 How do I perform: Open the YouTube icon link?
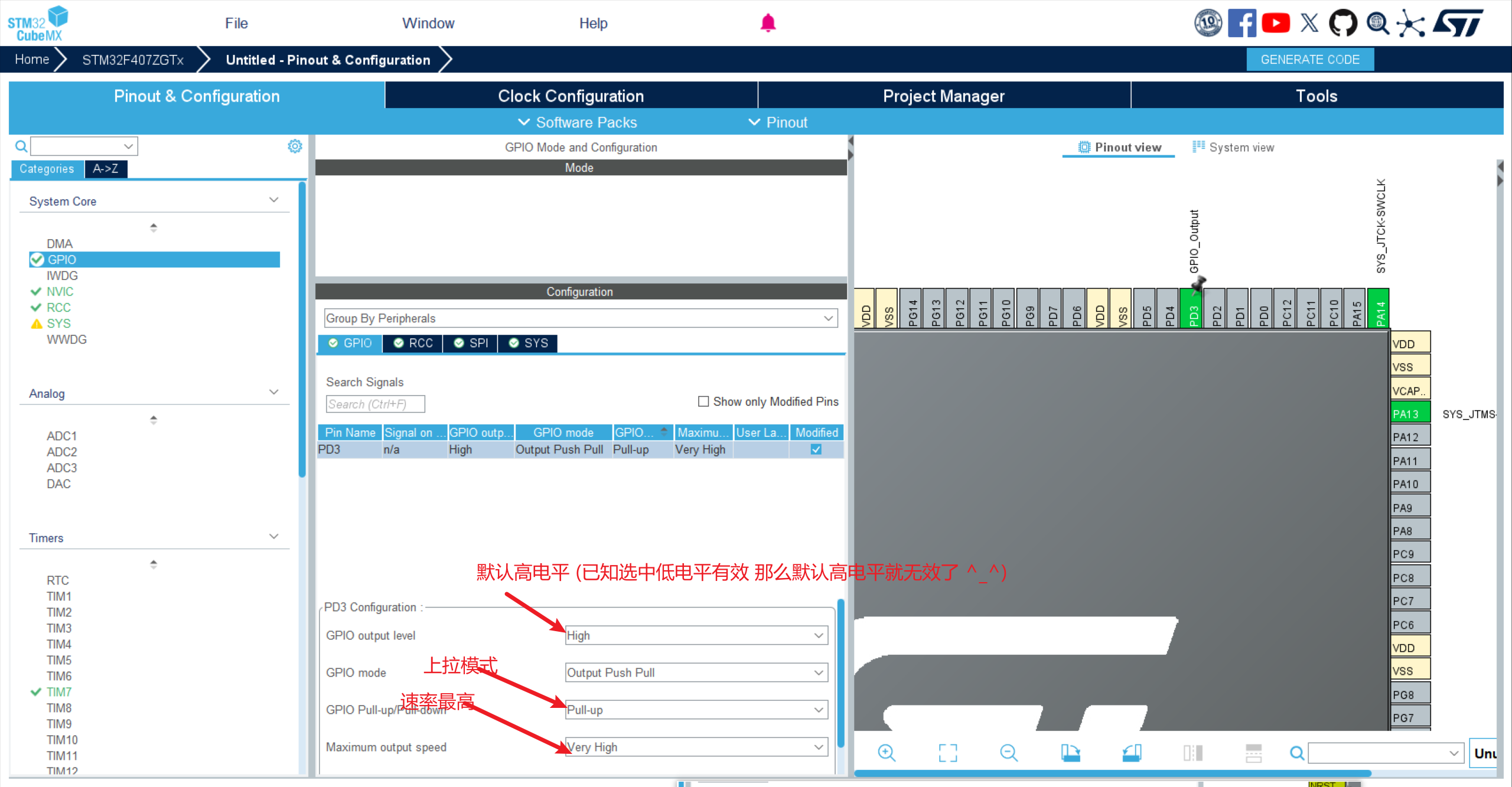(x=1276, y=24)
